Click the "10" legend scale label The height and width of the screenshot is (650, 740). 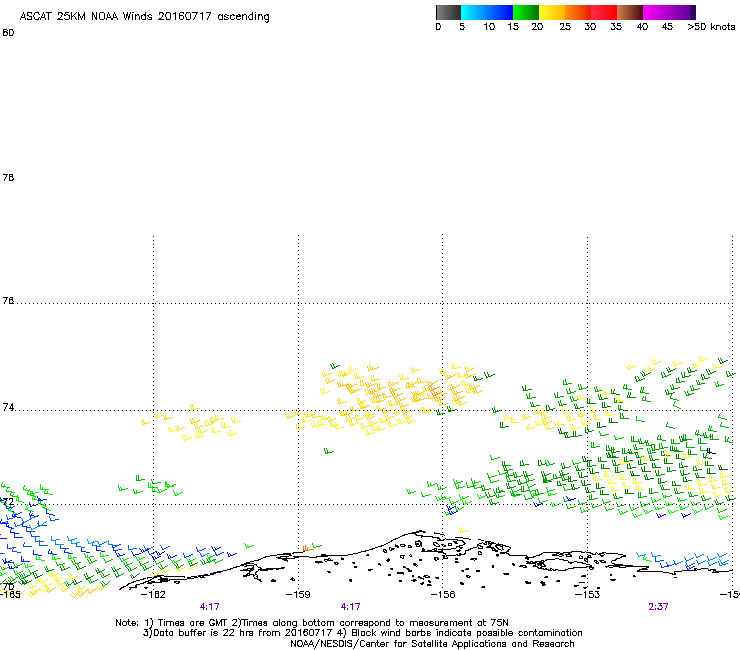[489, 27]
